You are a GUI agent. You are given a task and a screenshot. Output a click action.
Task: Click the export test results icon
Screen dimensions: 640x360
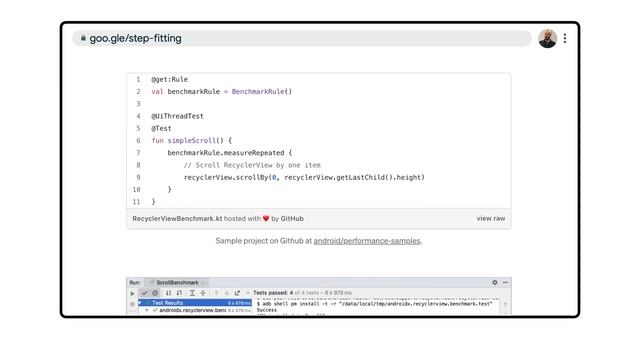tap(237, 293)
